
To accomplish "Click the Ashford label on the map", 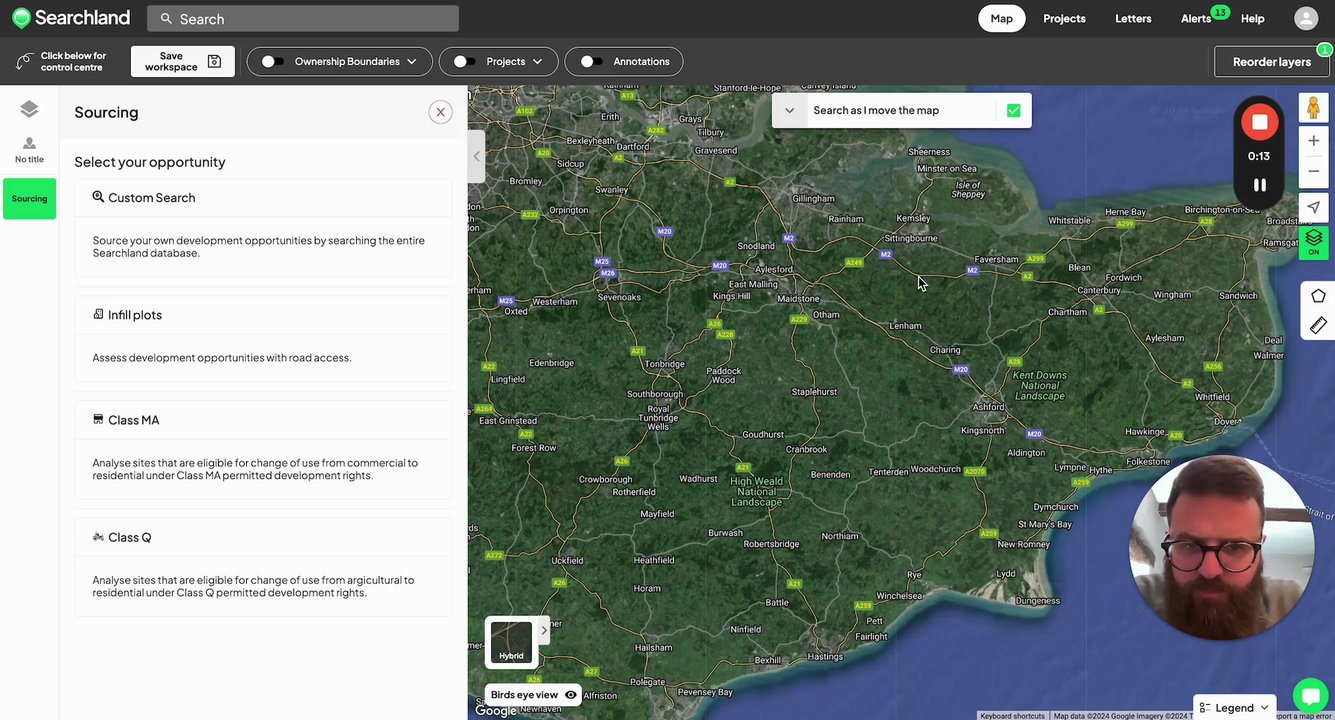I will point(988,407).
